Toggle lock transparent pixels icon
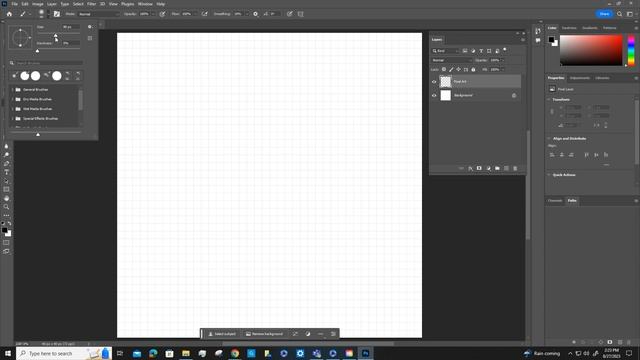640x360 pixels. (x=444, y=69)
